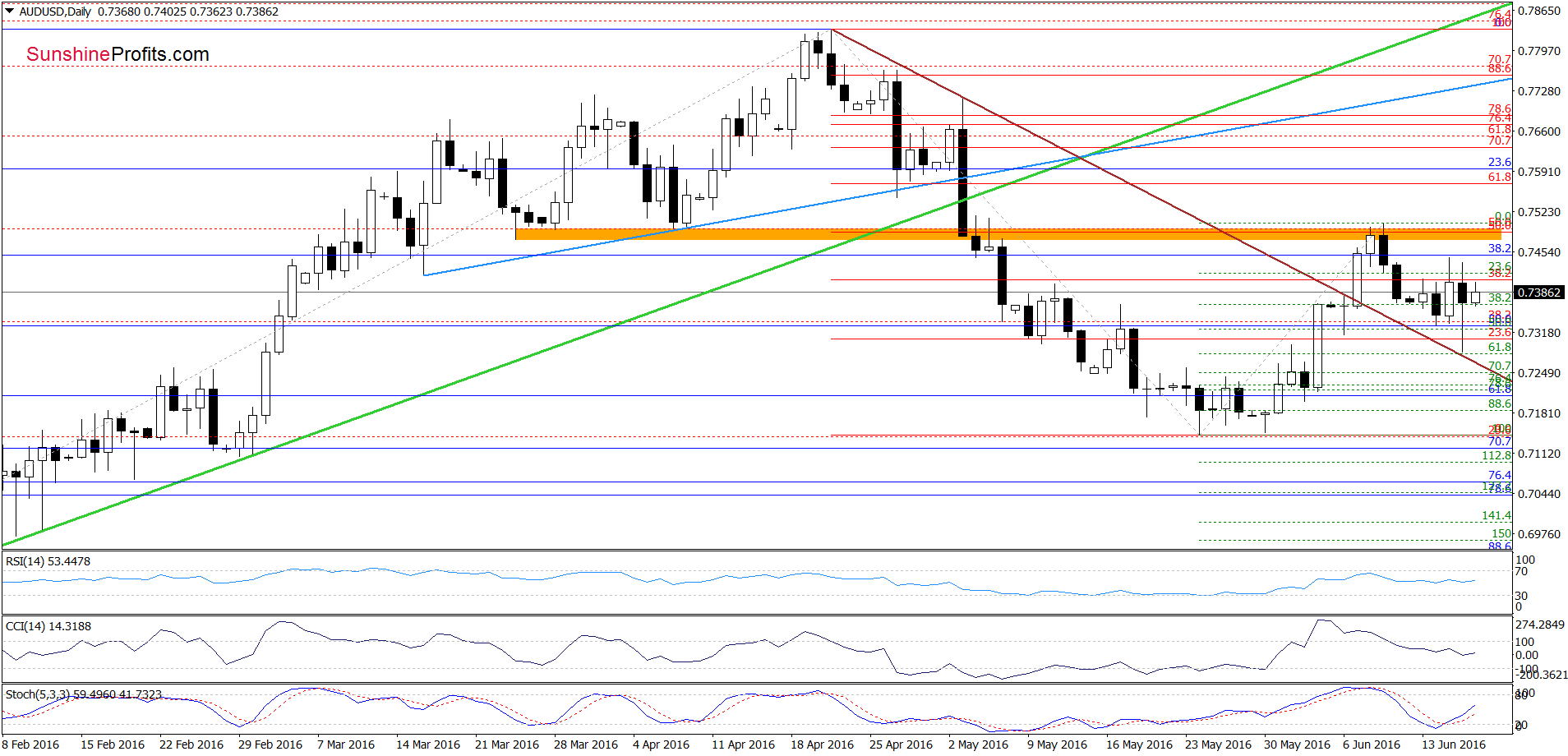Click the 9 May 2016 date label
The height and width of the screenshot is (756, 1568).
tap(1057, 744)
